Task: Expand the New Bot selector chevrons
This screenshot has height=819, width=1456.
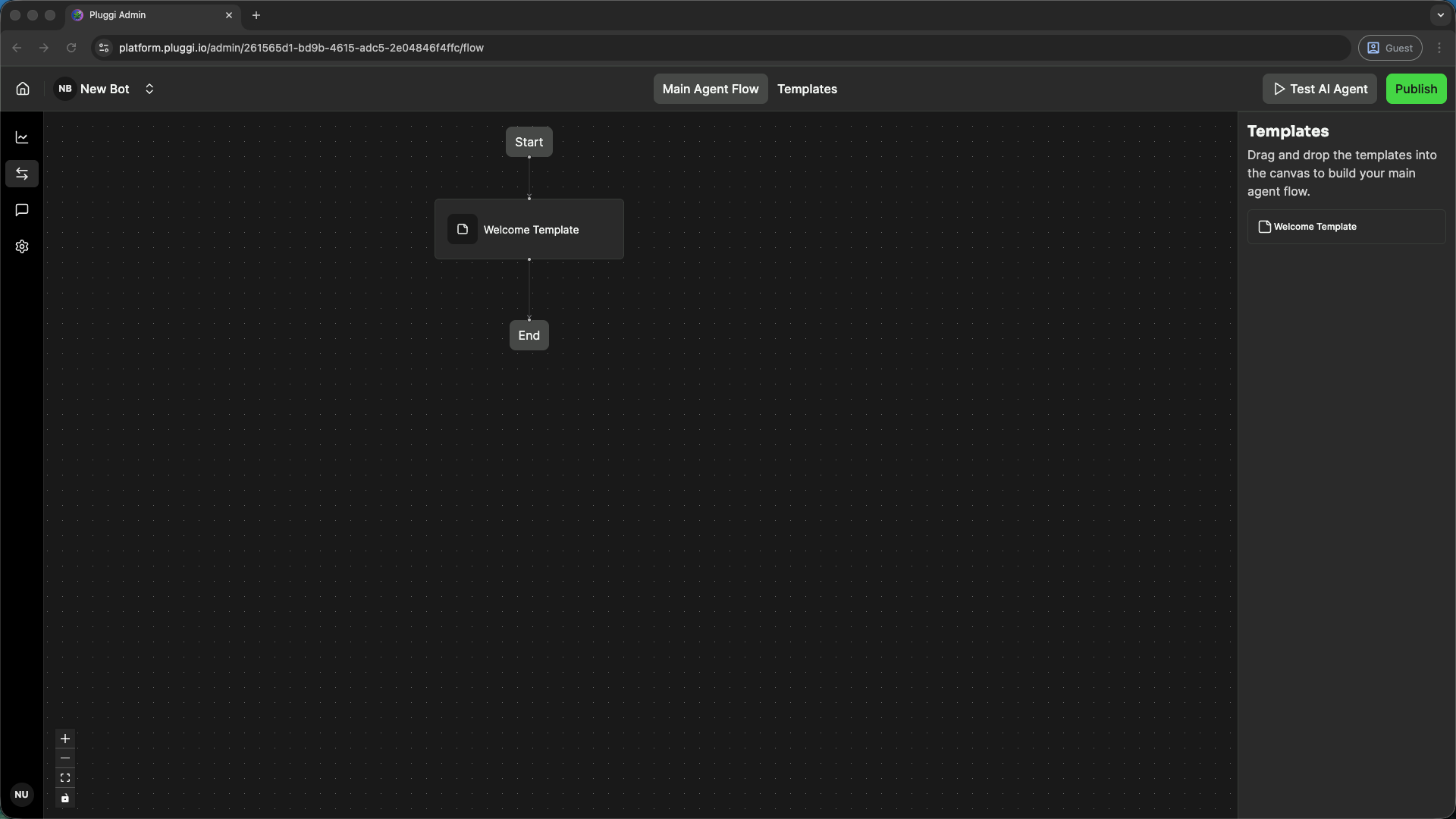Action: (x=149, y=89)
